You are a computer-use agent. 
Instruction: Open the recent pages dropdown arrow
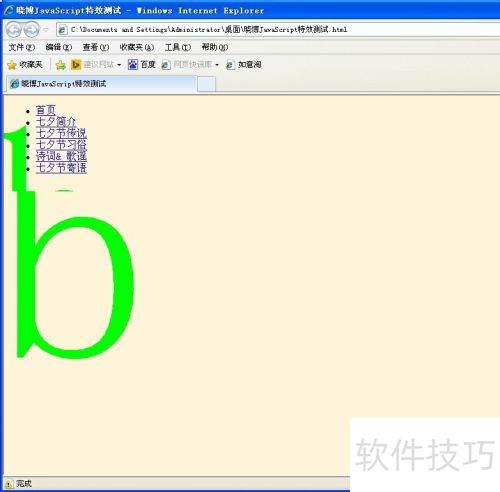tap(46, 30)
